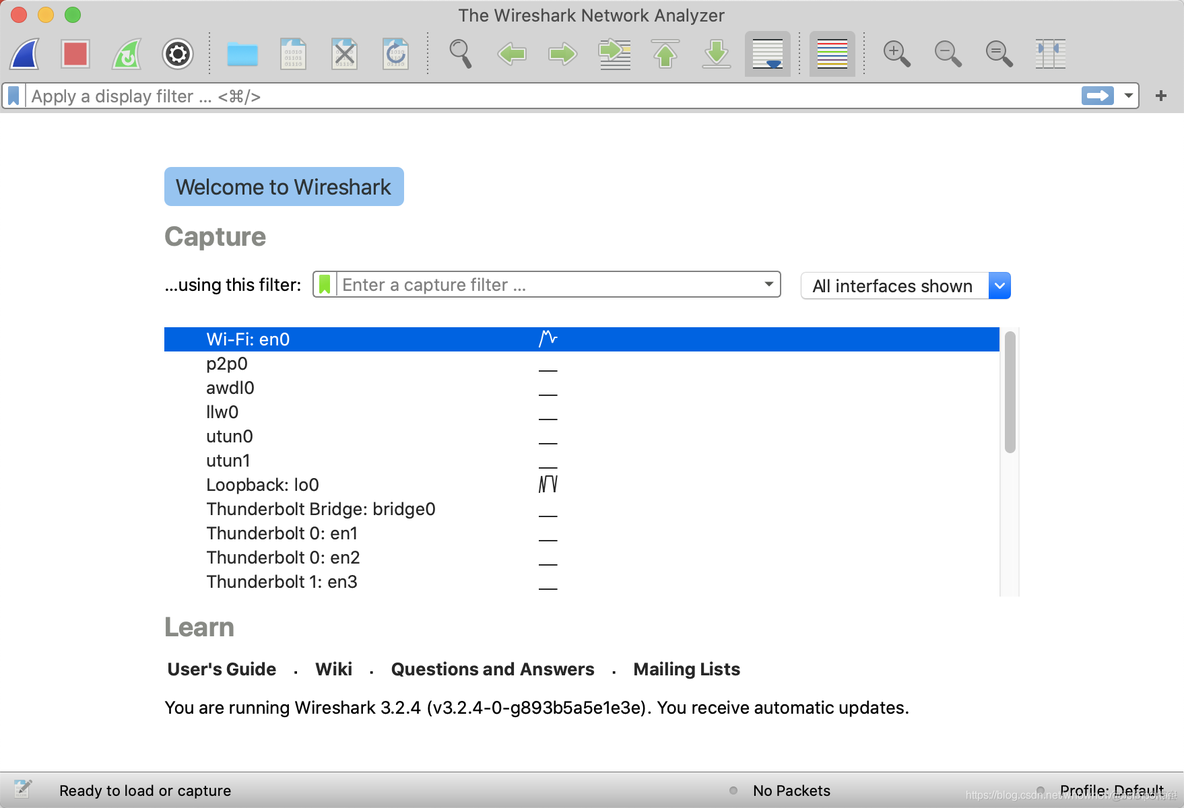Click the No Packets status text
Screen dimensions: 1184x808
tap(791, 791)
